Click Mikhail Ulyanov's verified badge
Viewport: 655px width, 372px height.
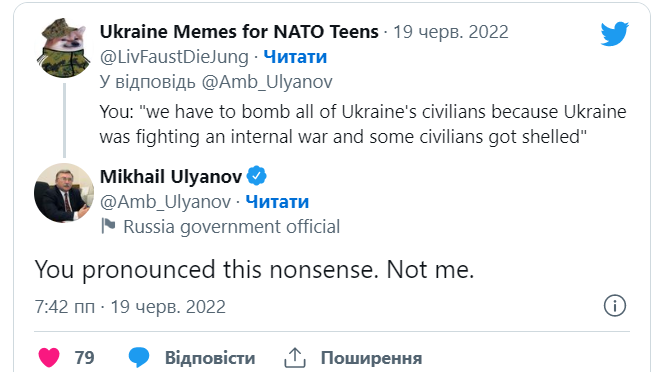coord(256,176)
